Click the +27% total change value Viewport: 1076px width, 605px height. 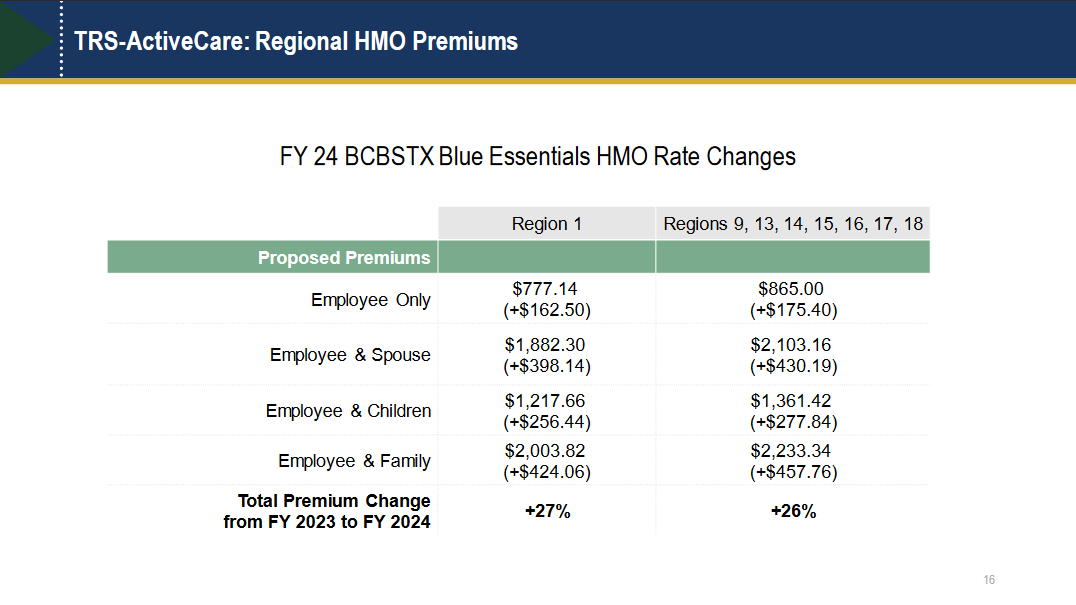[x=547, y=511]
